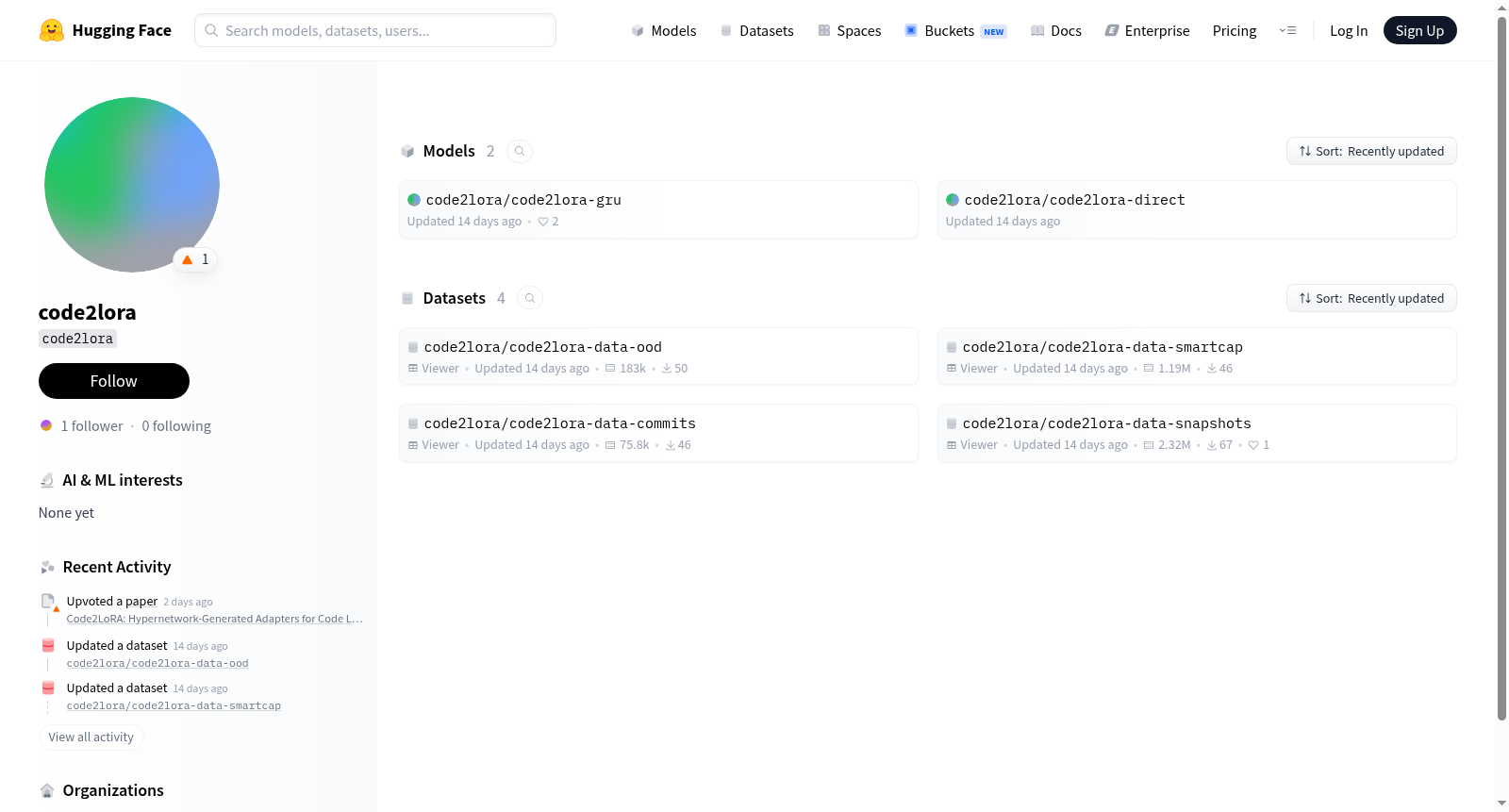Open the Datasets sort dropdown

(x=1371, y=298)
